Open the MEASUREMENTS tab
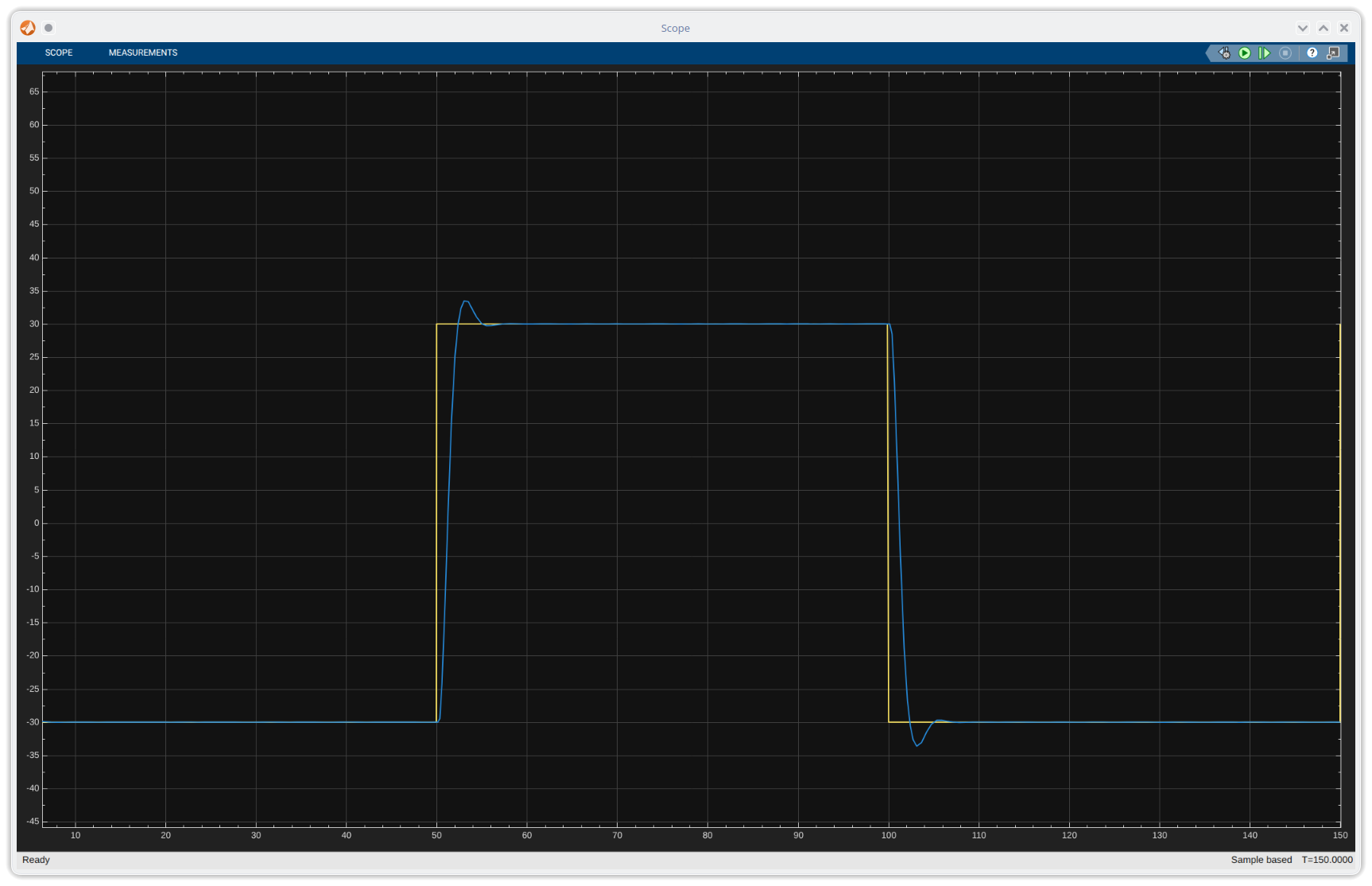Image resolution: width=1372 pixels, height=886 pixels. 143,52
